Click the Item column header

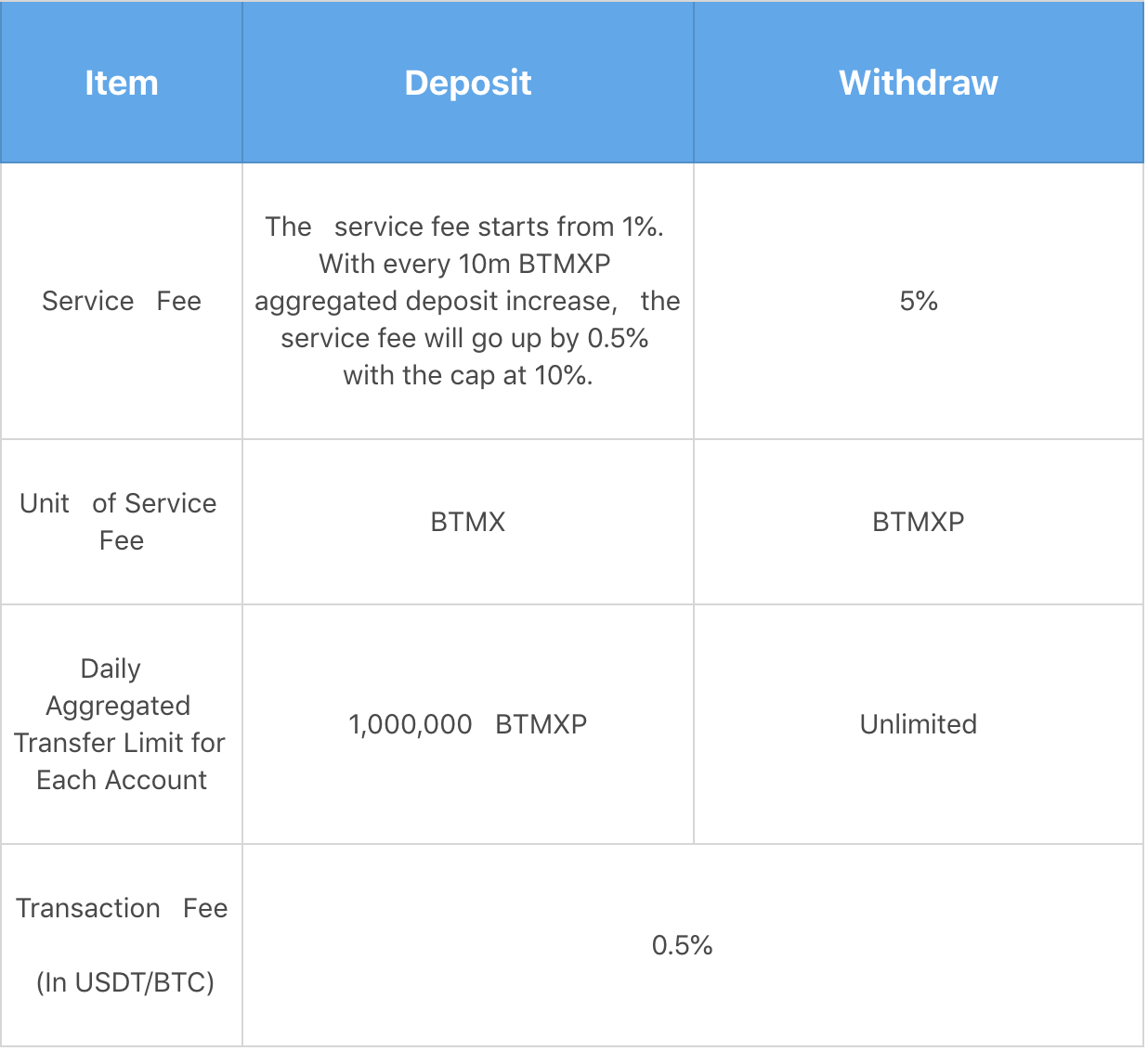(x=122, y=83)
